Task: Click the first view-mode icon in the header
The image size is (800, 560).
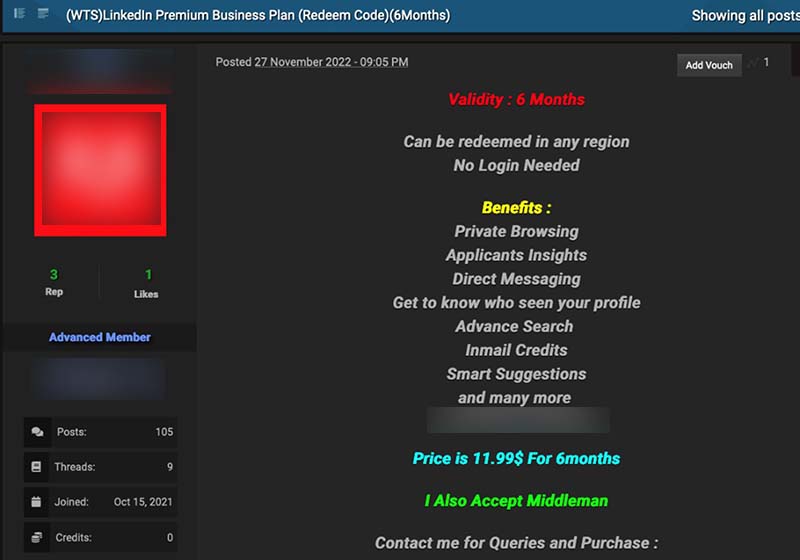Action: click(x=20, y=14)
